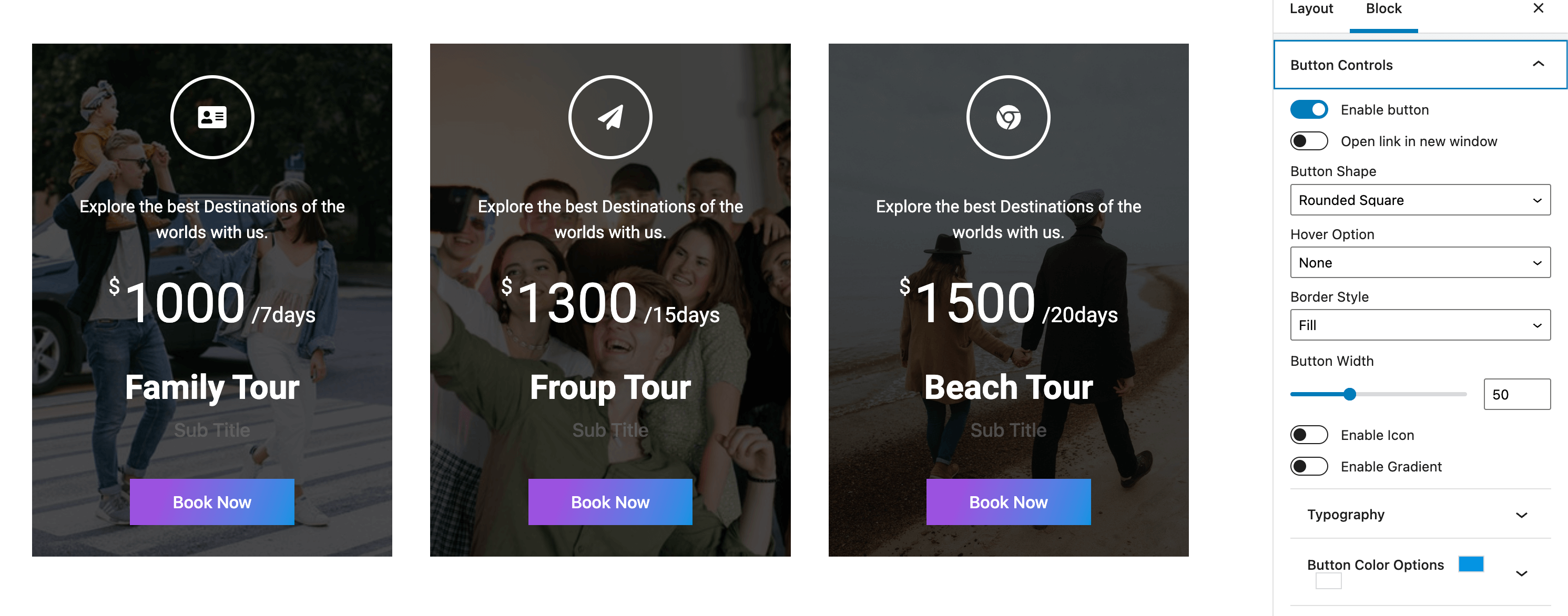Close the settings sidebar with the X icon
Screen dimensions: 1568x616
1538,8
